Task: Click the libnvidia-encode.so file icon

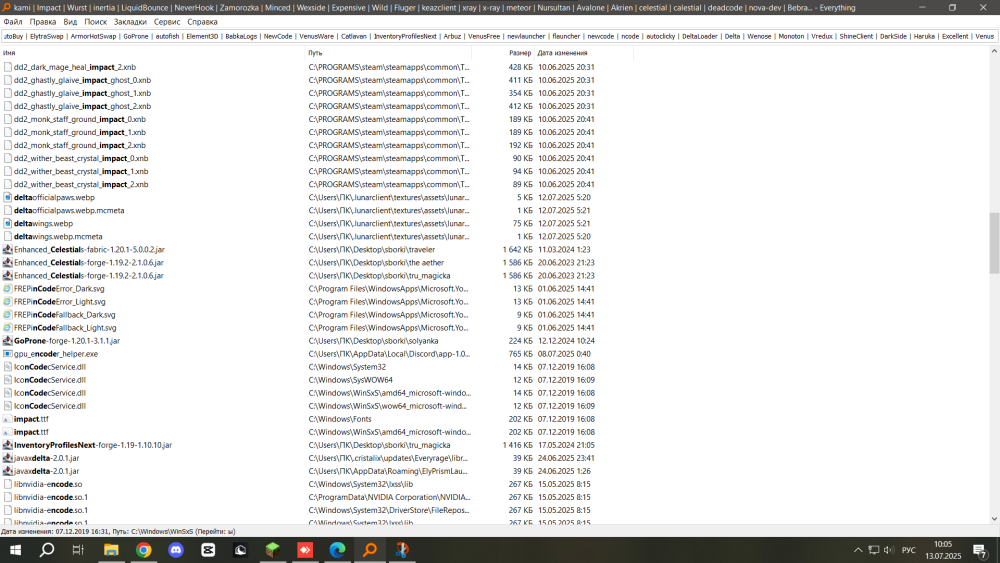Action: [8, 484]
